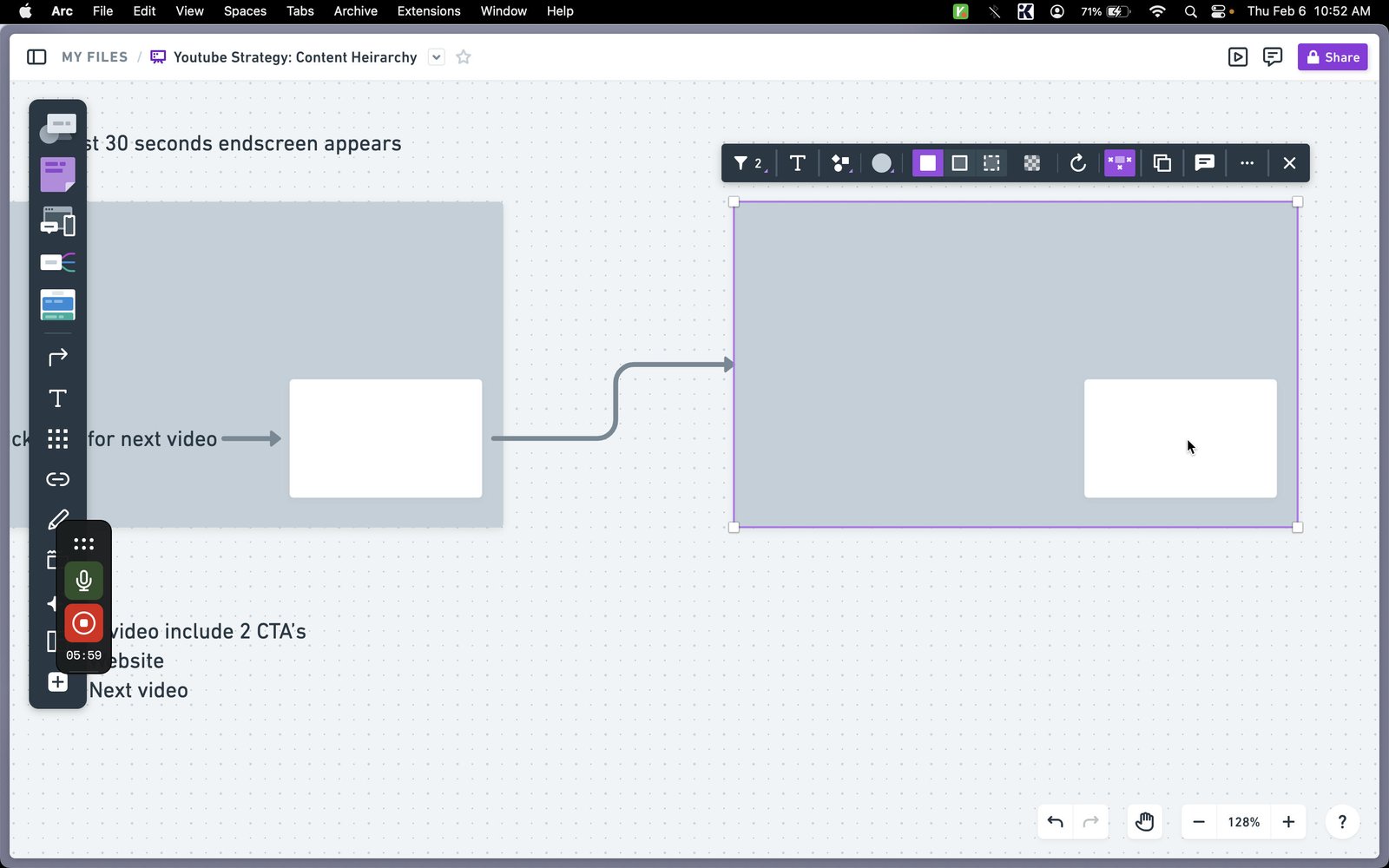Open the shape type picker
1389x868 pixels.
tap(840, 163)
